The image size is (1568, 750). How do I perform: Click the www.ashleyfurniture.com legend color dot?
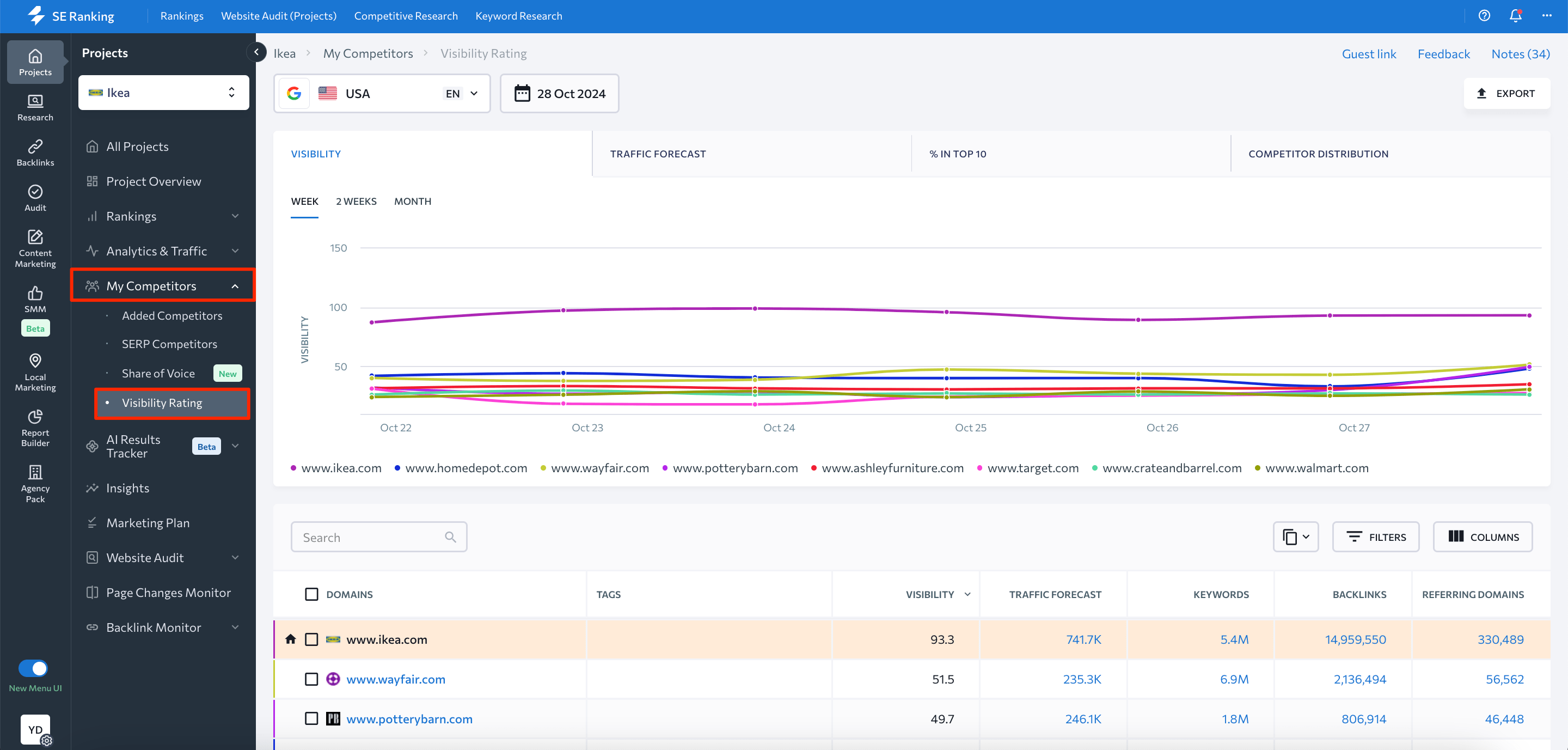coord(814,467)
